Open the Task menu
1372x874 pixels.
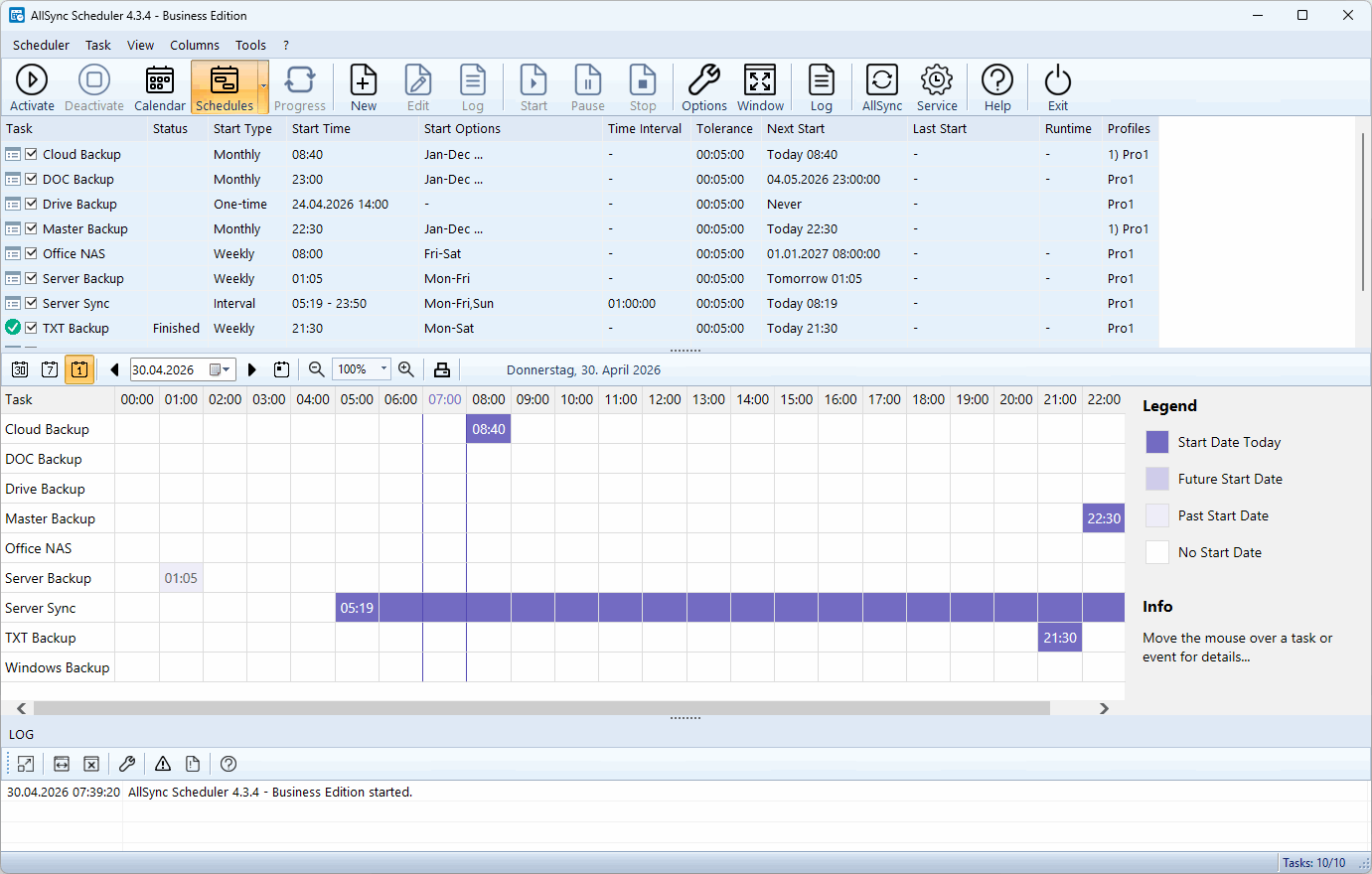(97, 45)
